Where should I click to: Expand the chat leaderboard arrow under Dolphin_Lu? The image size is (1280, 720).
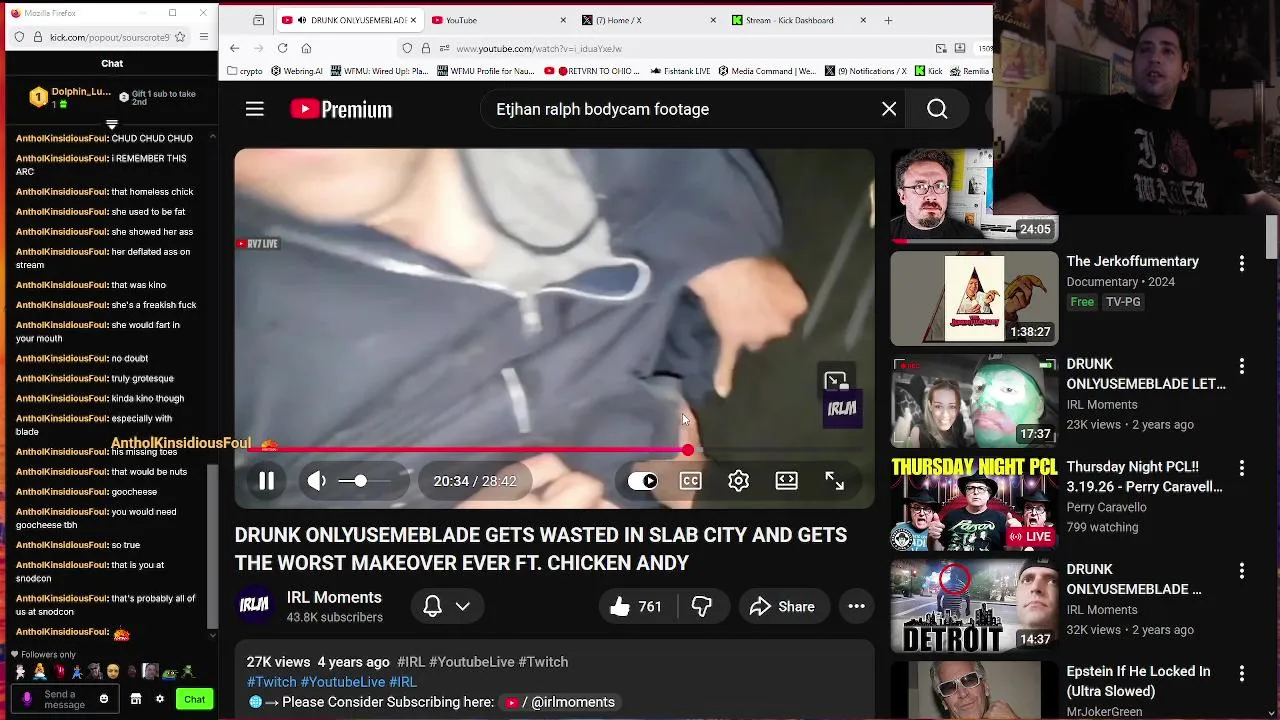pyautogui.click(x=112, y=125)
